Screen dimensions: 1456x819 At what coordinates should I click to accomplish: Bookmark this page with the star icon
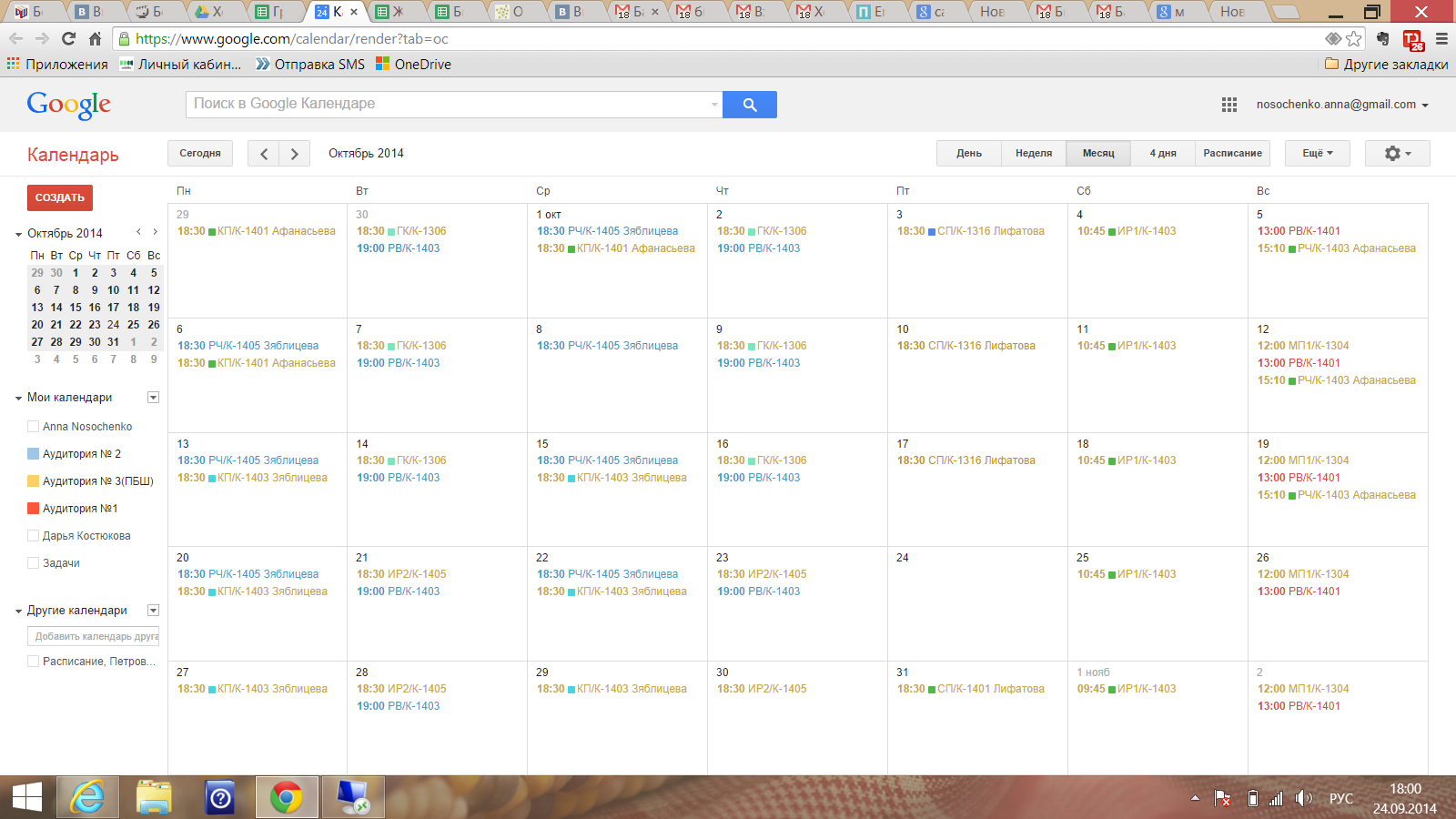coord(1354,38)
